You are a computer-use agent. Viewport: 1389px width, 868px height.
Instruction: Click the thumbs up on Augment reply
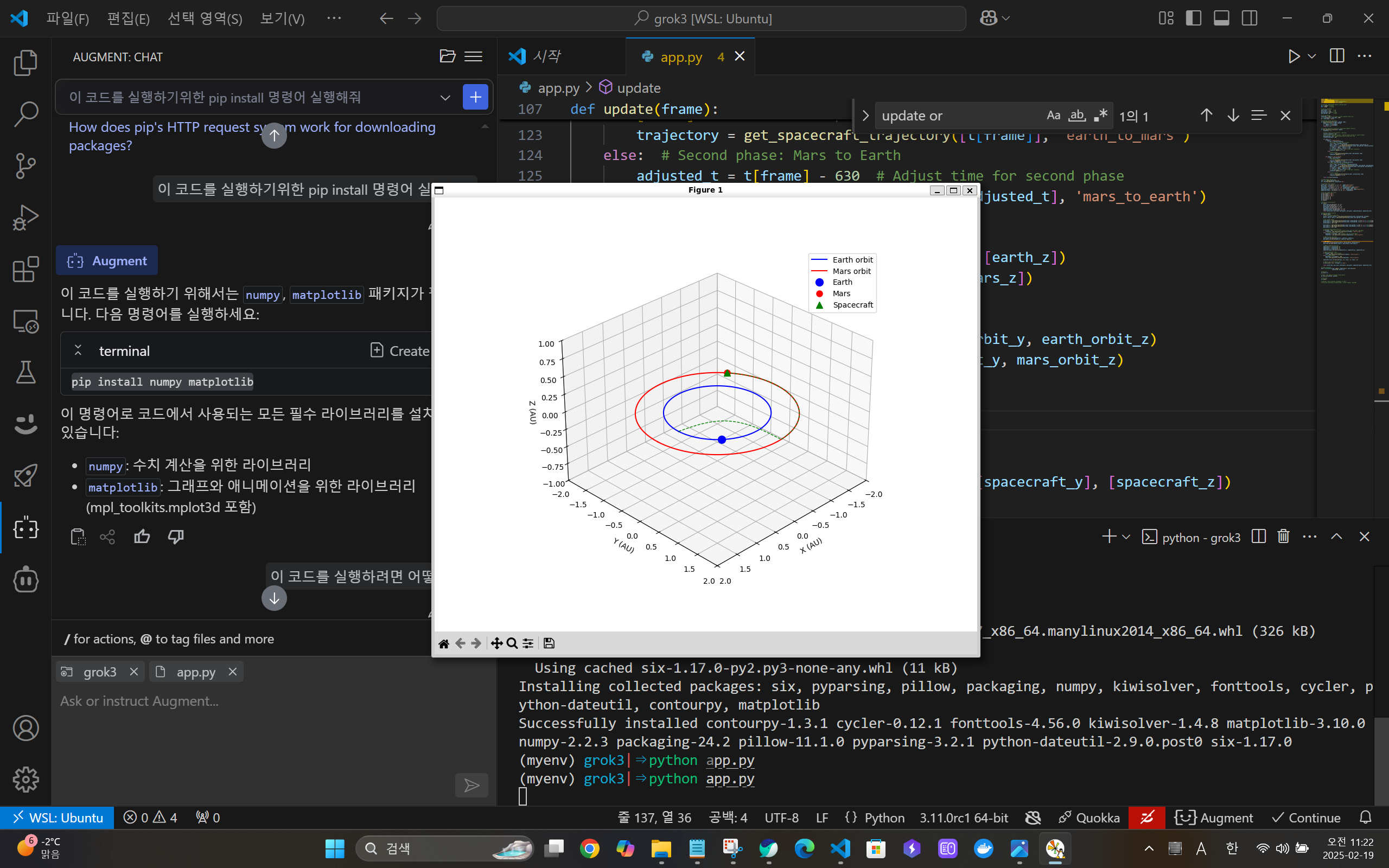pyautogui.click(x=142, y=537)
